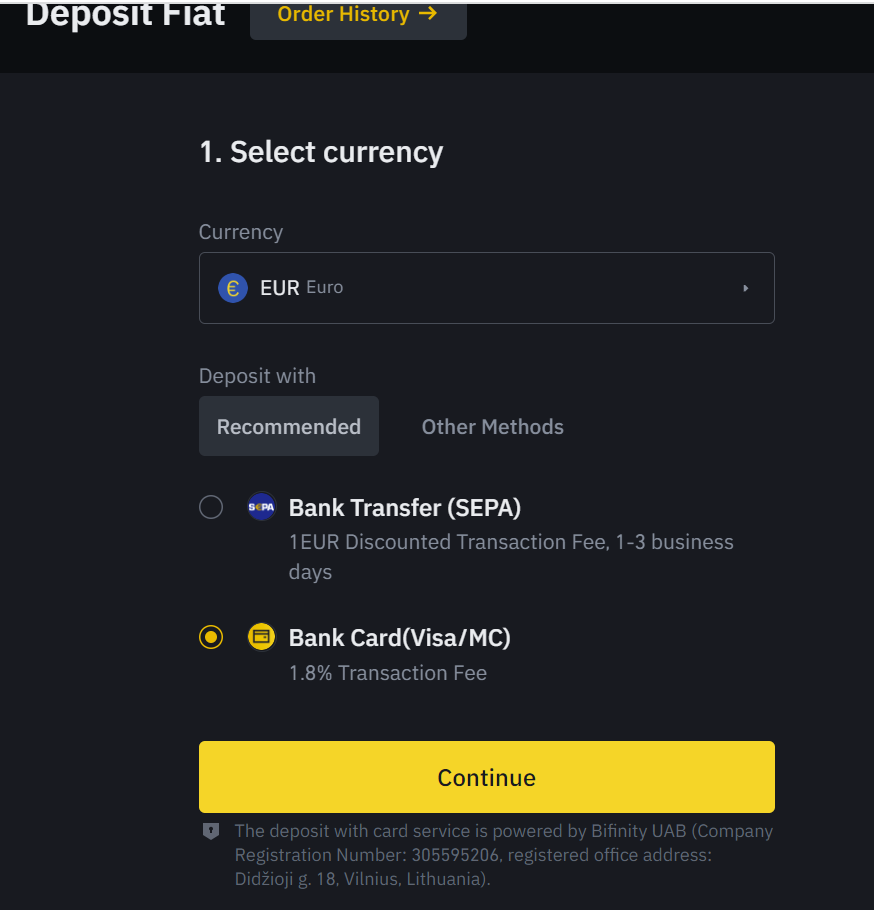
Task: Click the arrow in Order History
Action: click(x=429, y=14)
